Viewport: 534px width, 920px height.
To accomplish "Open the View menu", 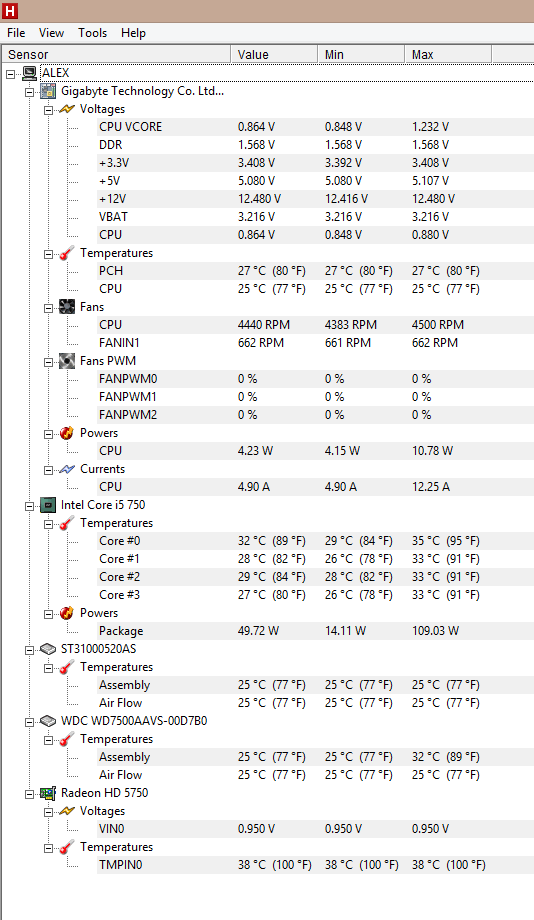I will [x=52, y=33].
